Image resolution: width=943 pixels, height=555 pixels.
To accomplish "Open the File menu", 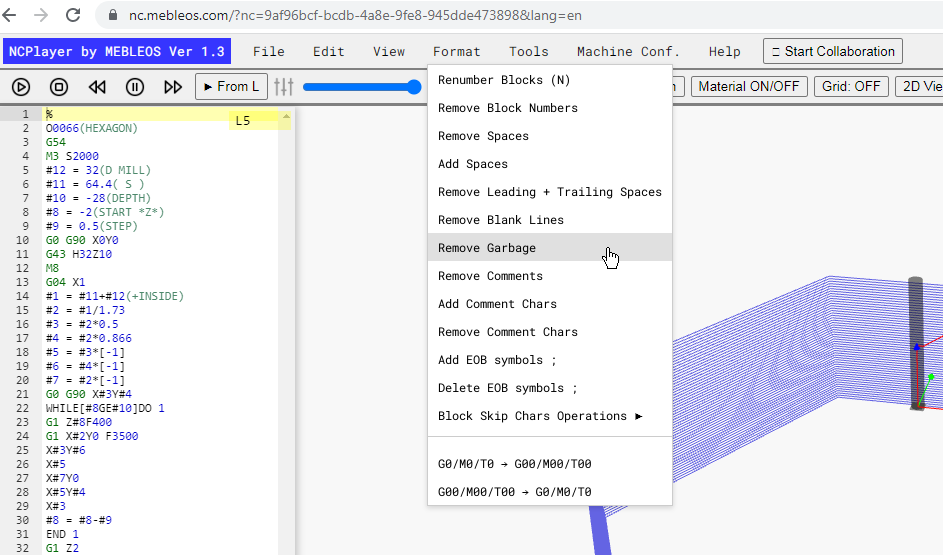I will tap(269, 52).
